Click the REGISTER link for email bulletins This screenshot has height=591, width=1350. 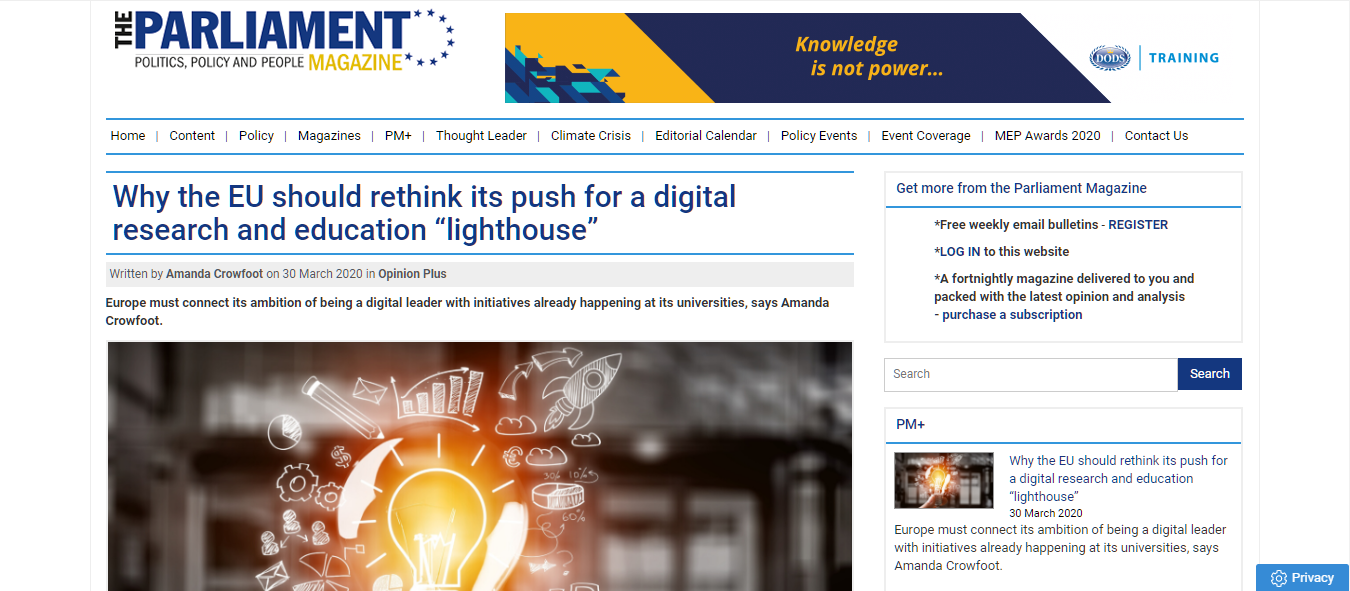1138,225
